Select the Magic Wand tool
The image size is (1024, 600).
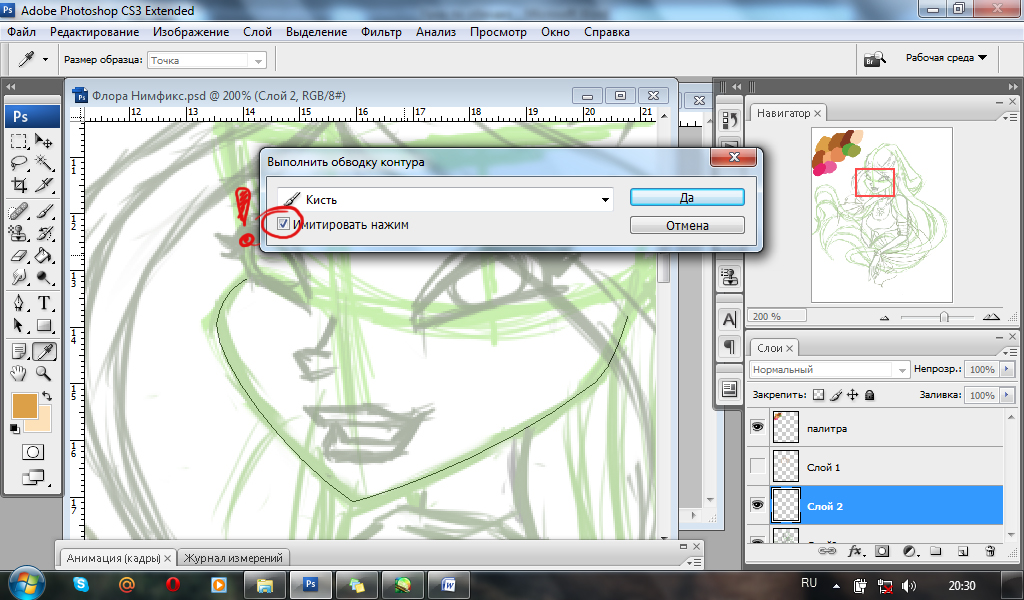(x=44, y=163)
